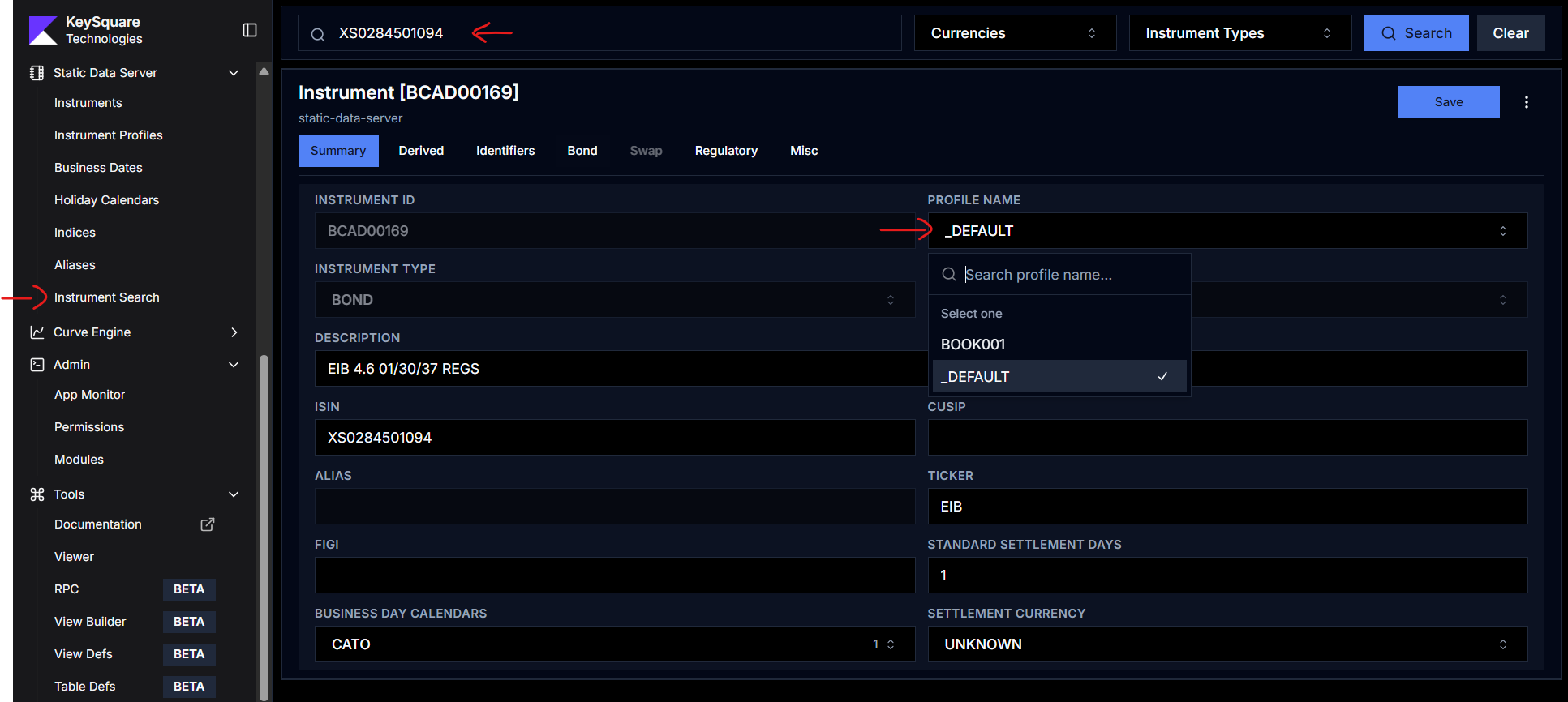The width and height of the screenshot is (1568, 702).
Task: Collapse the Tools section
Action: coord(234,494)
